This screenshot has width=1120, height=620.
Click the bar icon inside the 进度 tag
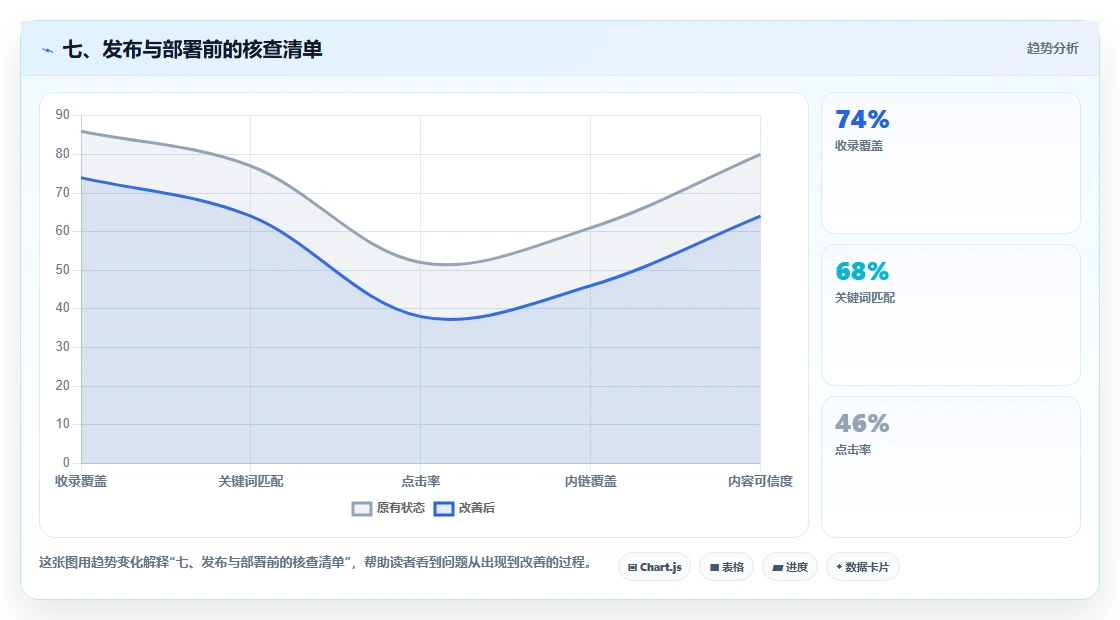(x=778, y=568)
